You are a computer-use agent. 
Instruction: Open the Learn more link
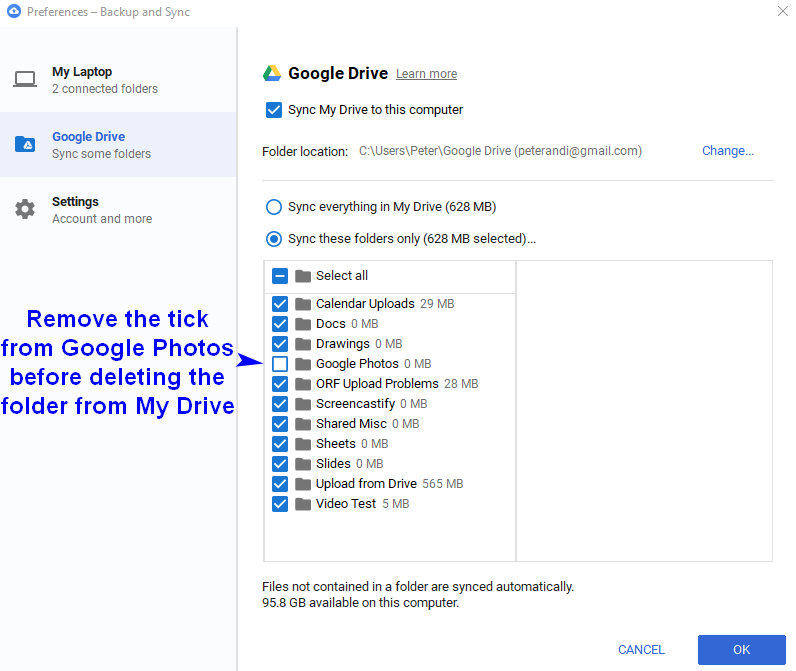[x=426, y=74]
